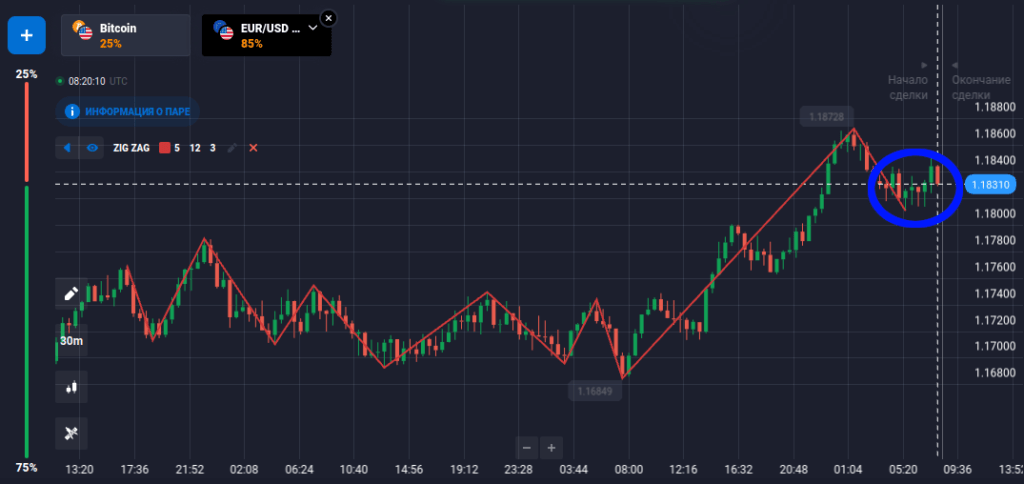The height and width of the screenshot is (484, 1024).
Task: Open ИНФОРМАЦИЯ О ПАРЕ pair info
Action: (x=137, y=111)
